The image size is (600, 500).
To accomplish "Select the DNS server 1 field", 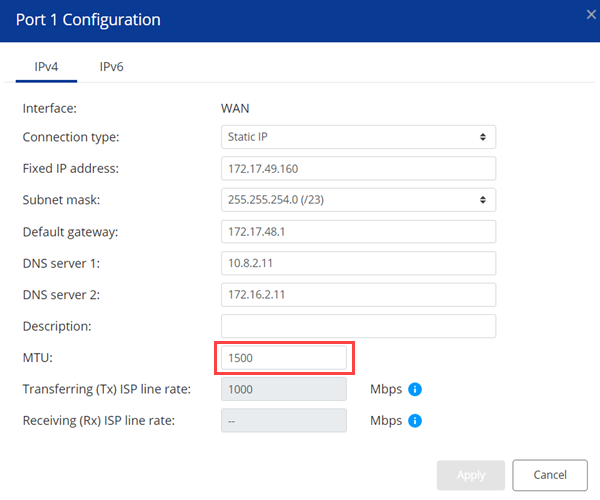I will tap(358, 263).
